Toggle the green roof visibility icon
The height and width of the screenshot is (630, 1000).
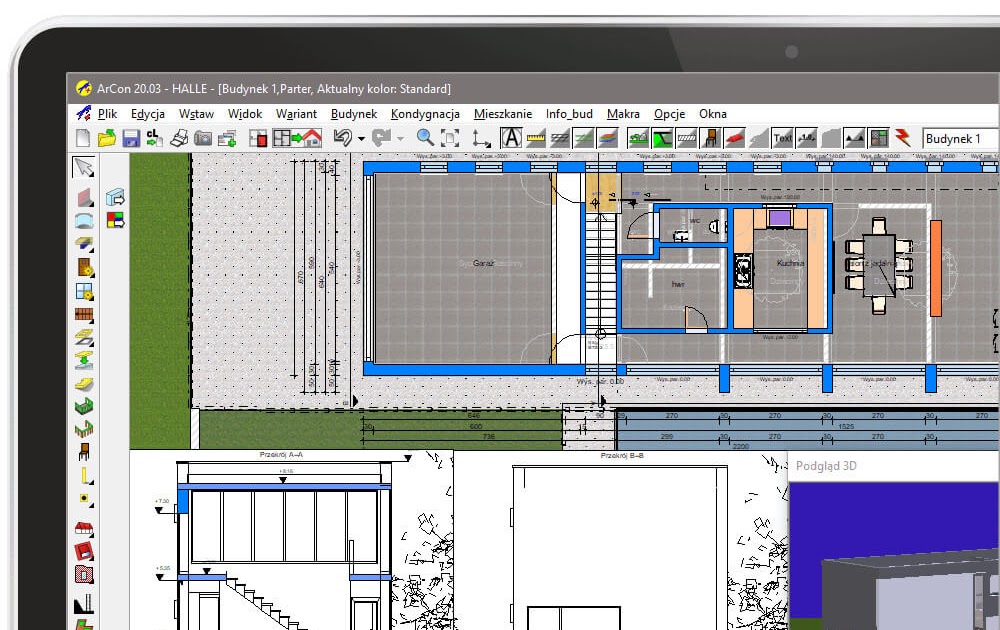663,138
